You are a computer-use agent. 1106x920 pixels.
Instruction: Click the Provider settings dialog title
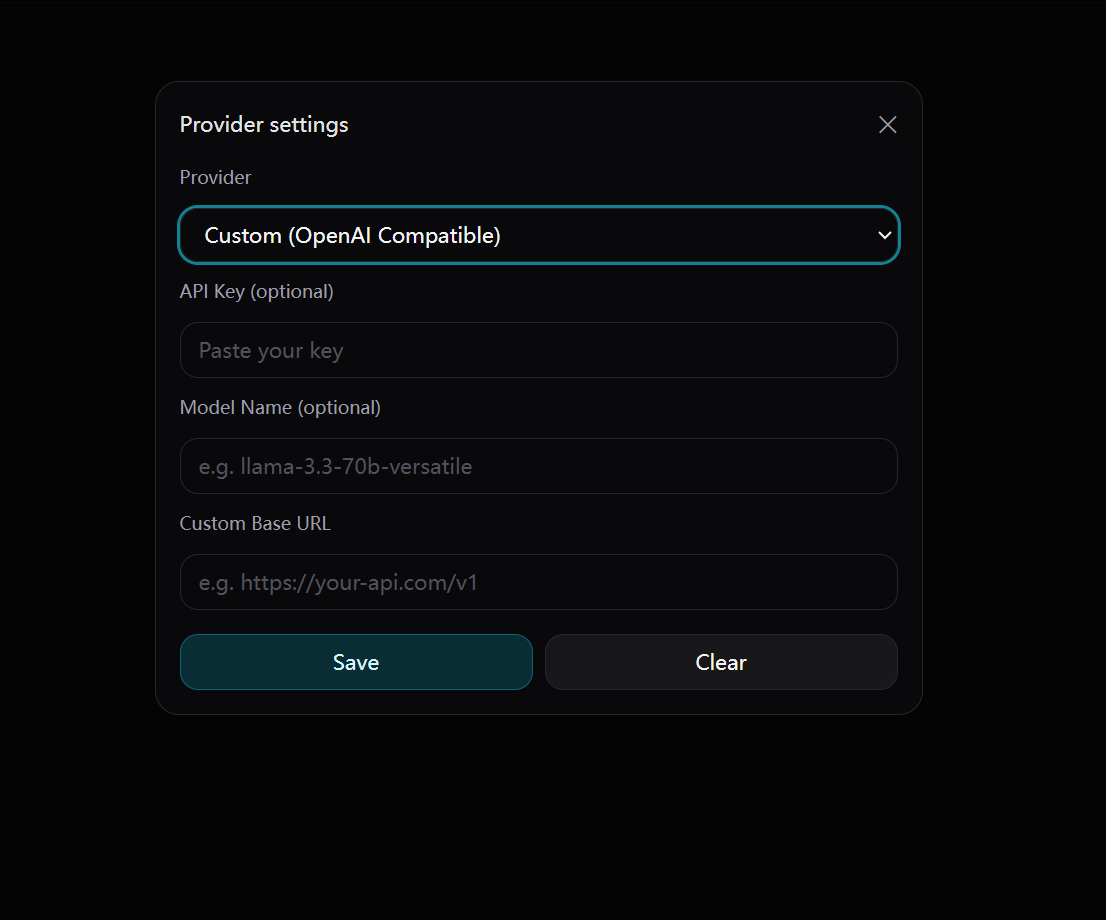click(x=263, y=124)
